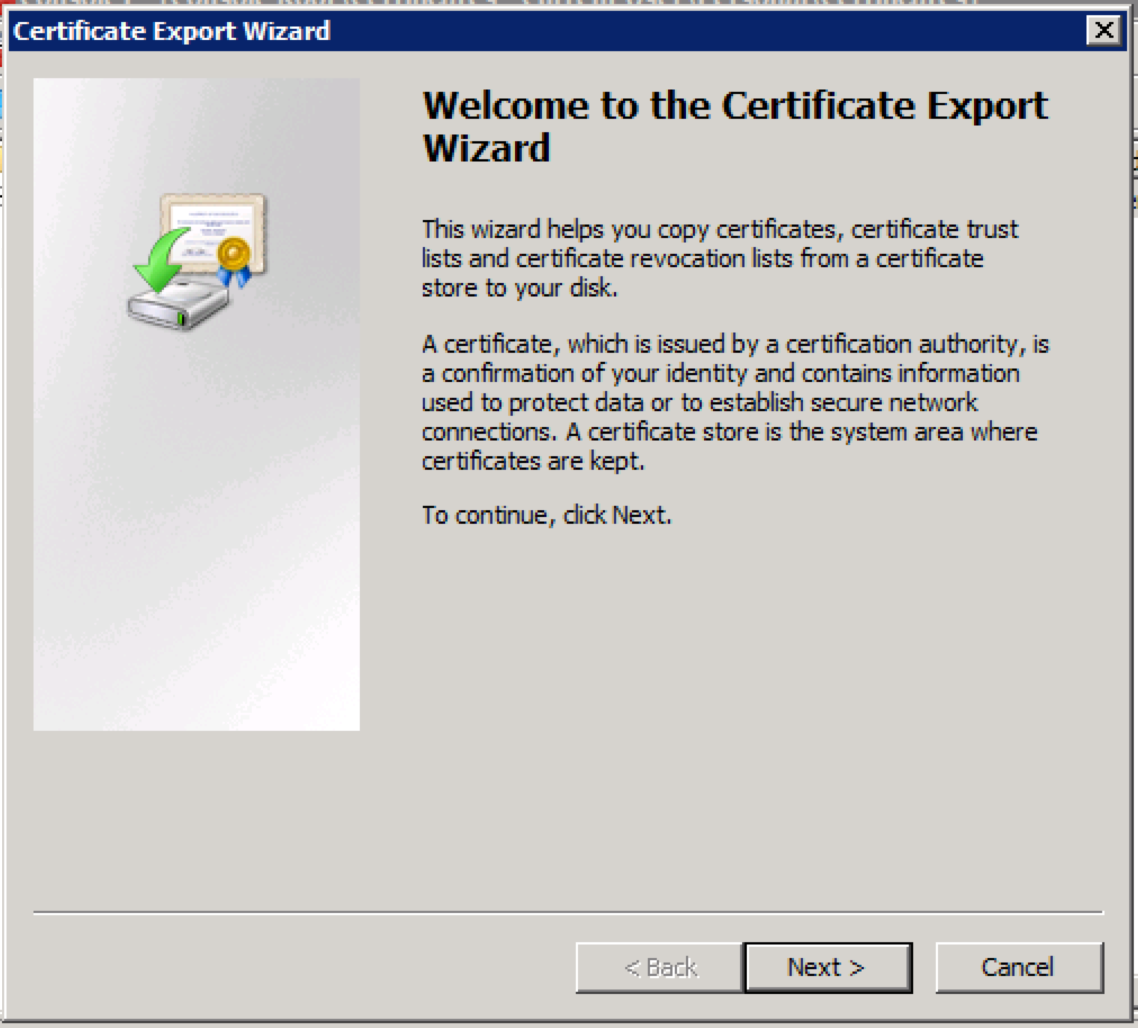The width and height of the screenshot is (1138, 1028).
Task: Click the "Certificate Export Wizard" title bar text
Action: pos(171,31)
